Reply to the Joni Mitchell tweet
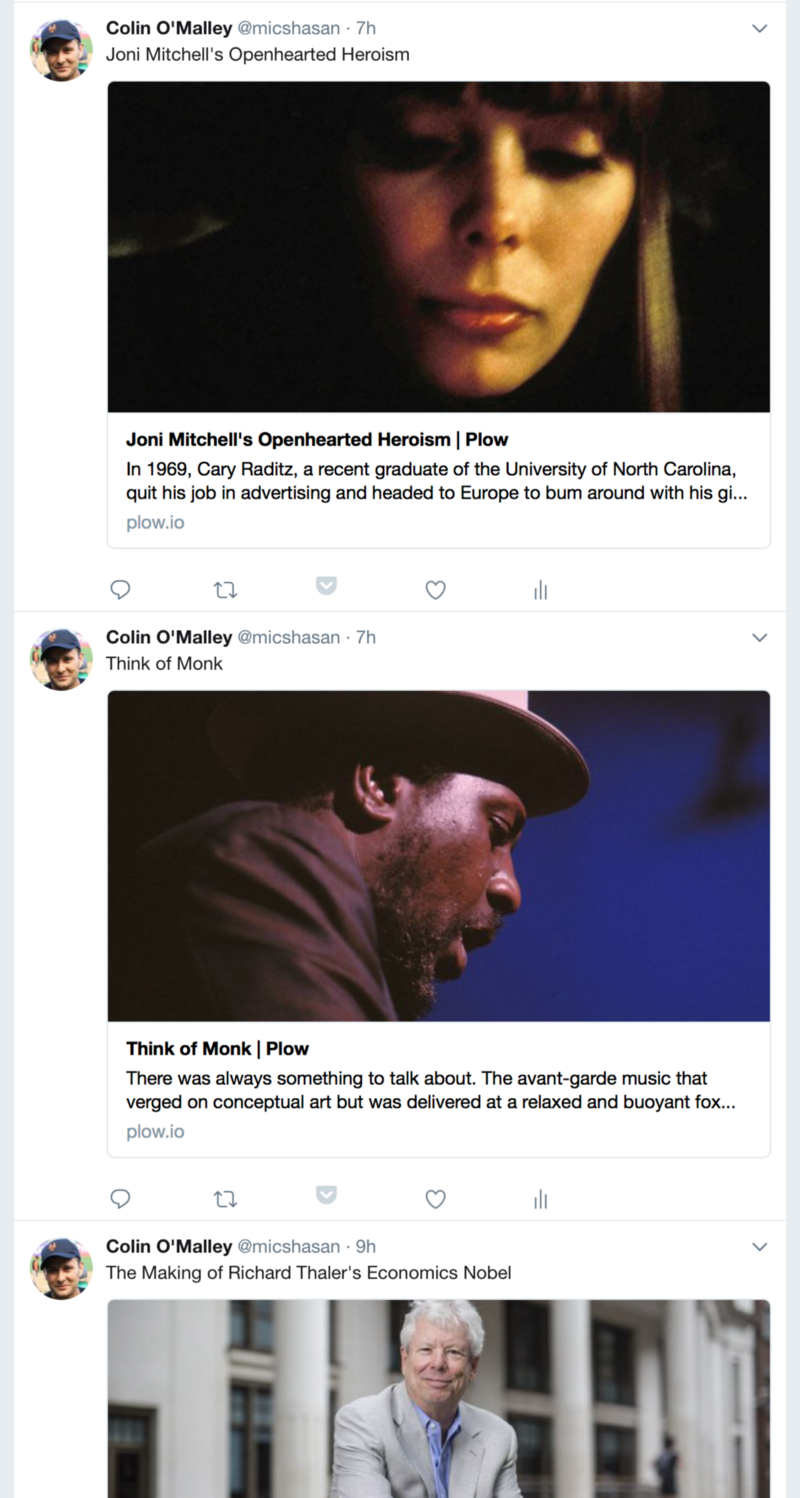800x1498 pixels. pos(120,590)
